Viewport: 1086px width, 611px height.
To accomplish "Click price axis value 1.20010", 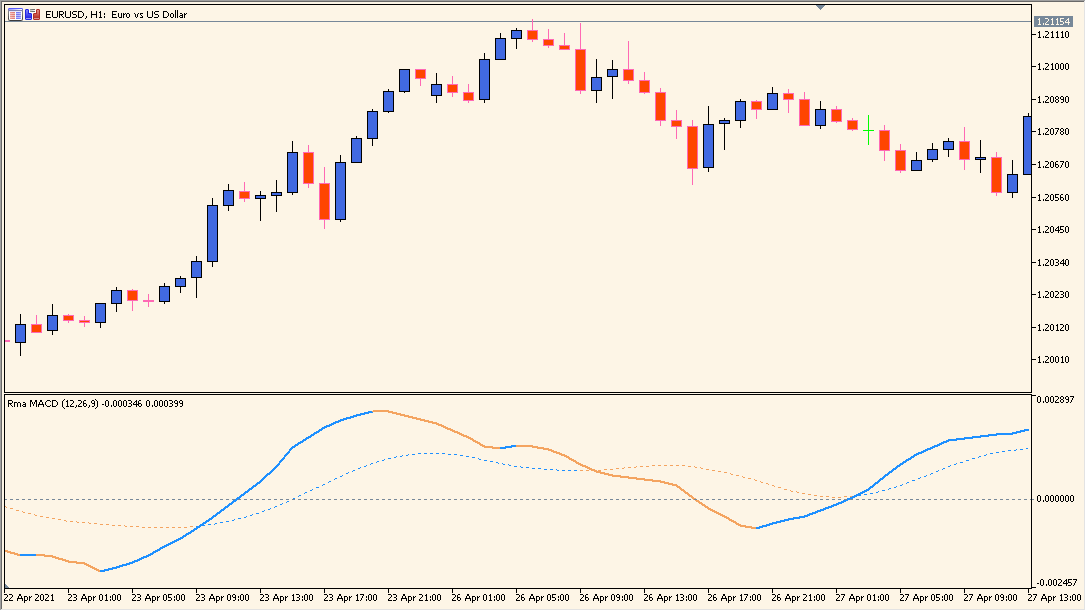I will [1053, 360].
